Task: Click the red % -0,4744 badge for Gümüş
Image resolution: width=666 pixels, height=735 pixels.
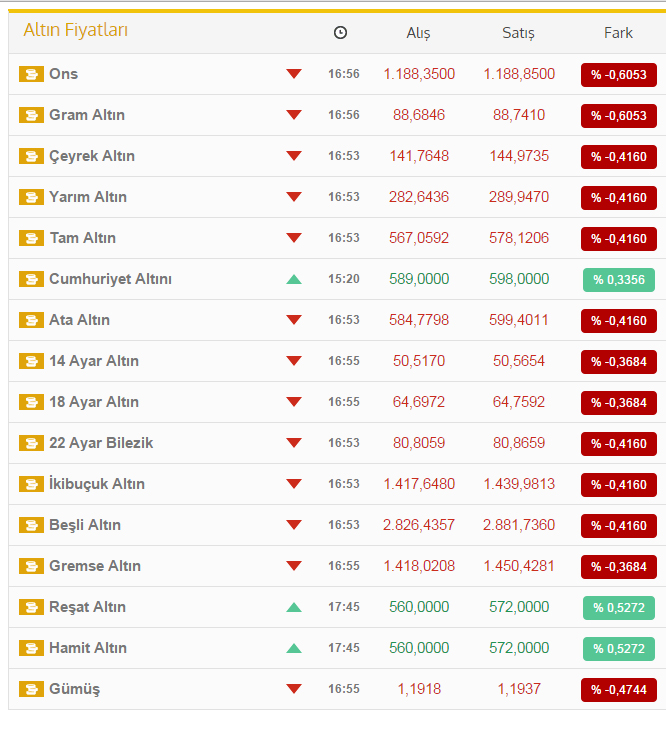Action: point(618,690)
